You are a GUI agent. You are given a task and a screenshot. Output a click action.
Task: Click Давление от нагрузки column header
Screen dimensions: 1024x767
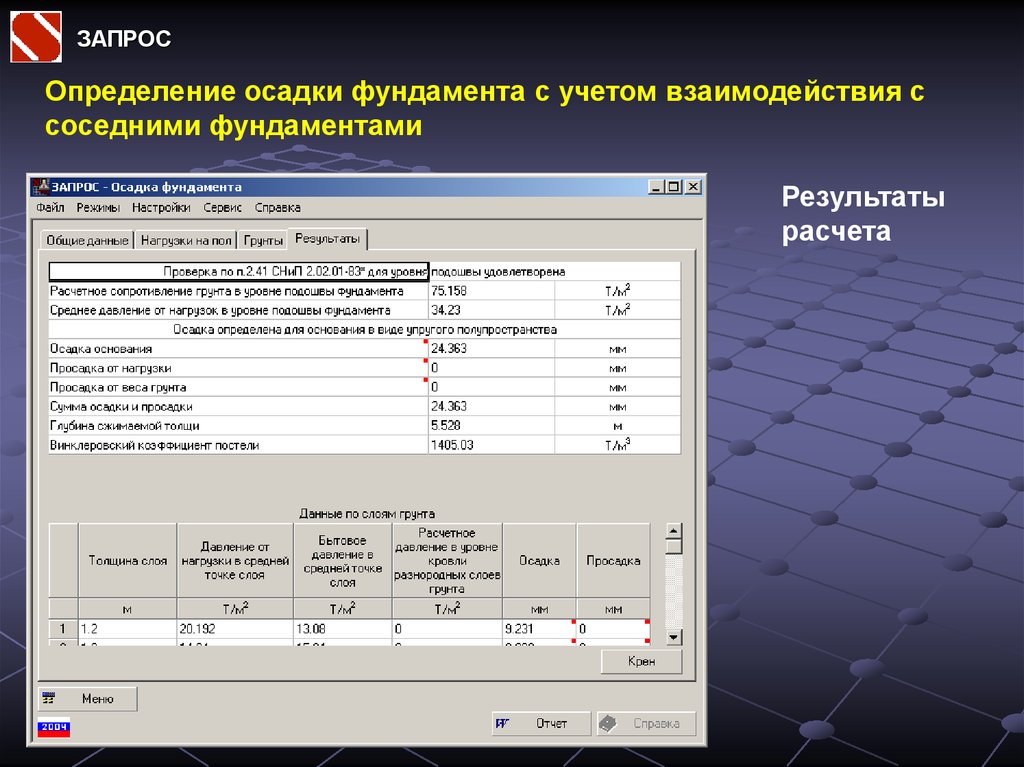click(x=235, y=561)
